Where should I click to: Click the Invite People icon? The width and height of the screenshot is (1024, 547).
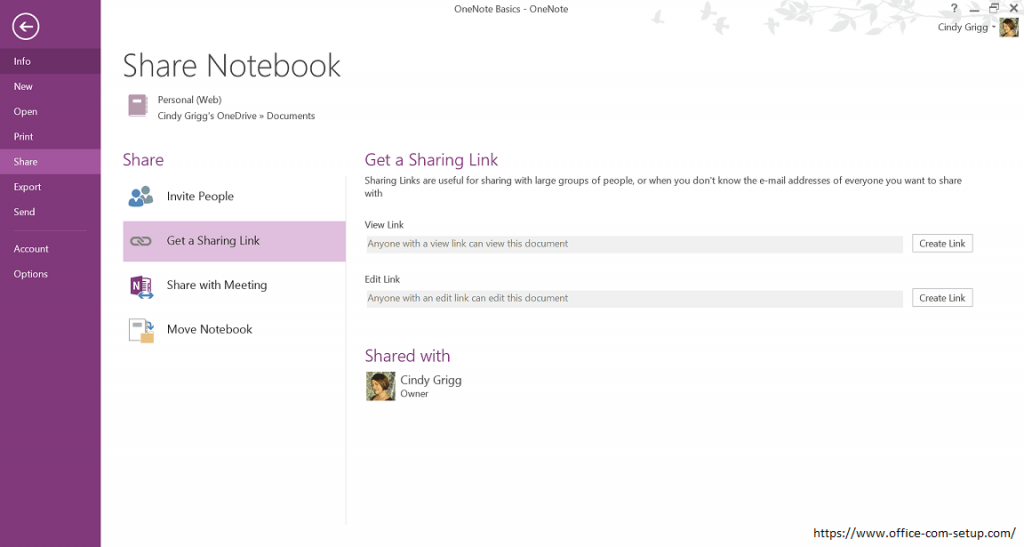pos(141,196)
